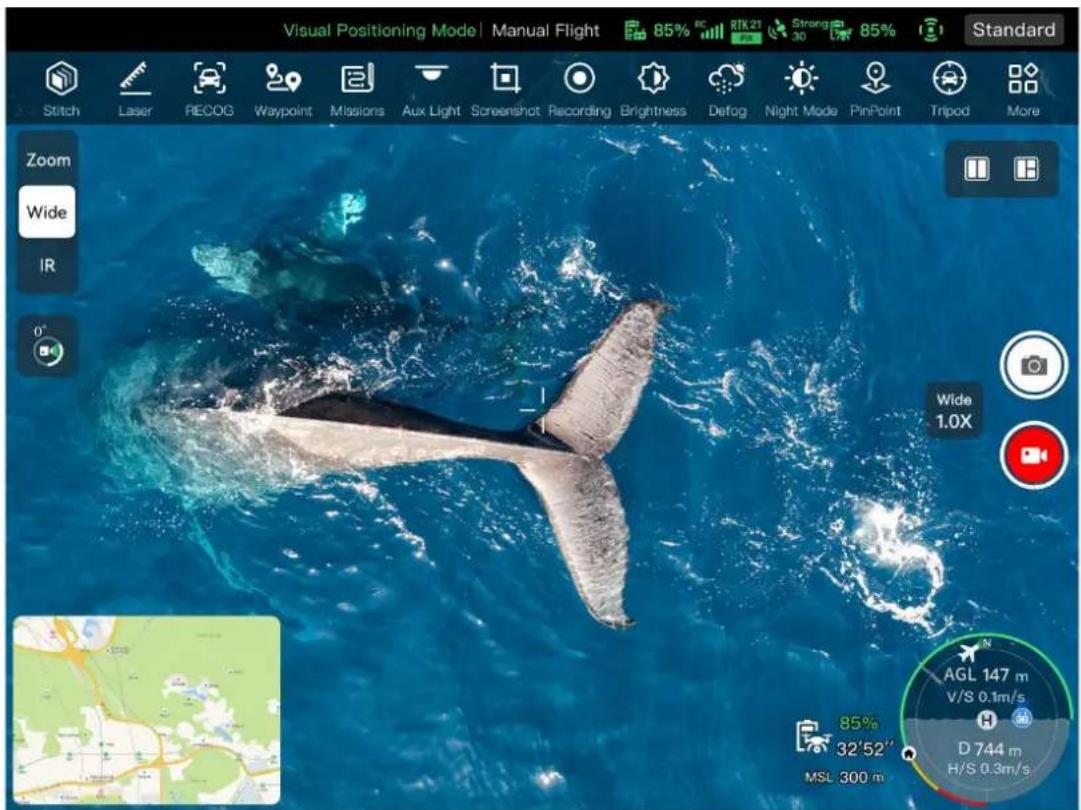Change the Standard flight mode
The width and height of the screenshot is (1081, 810).
(1013, 30)
